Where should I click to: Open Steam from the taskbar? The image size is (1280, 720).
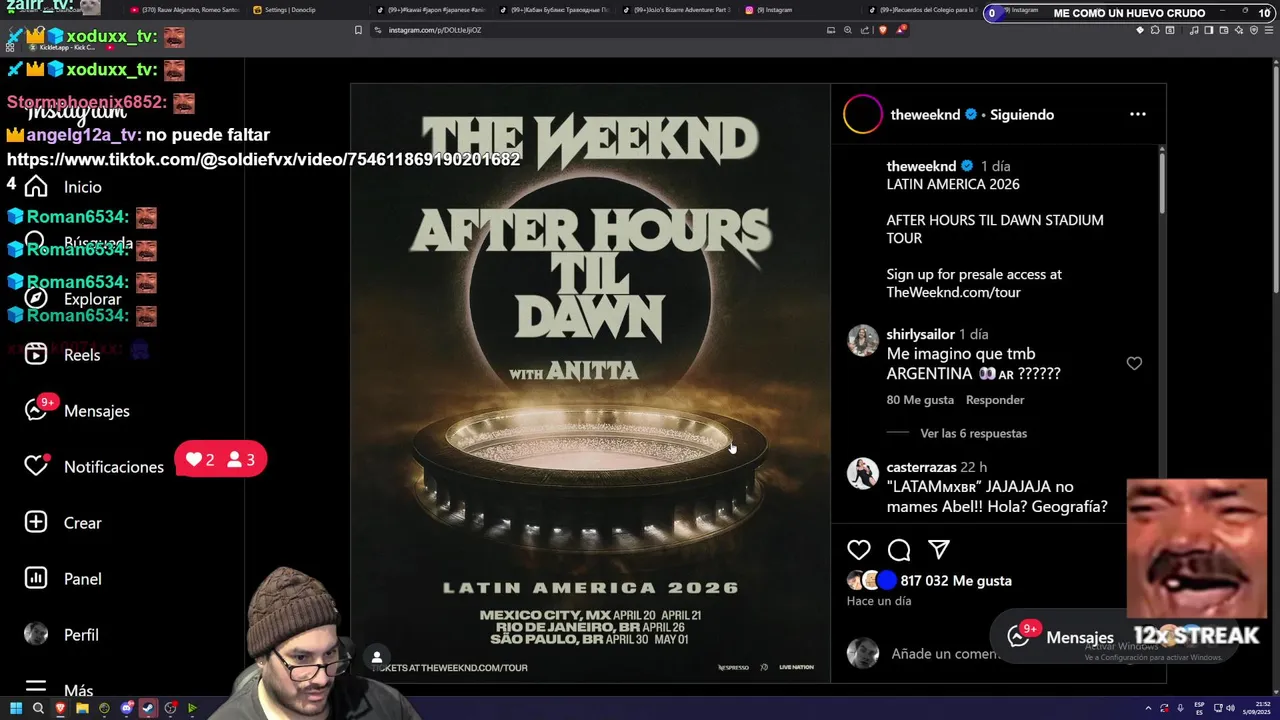tap(148, 708)
